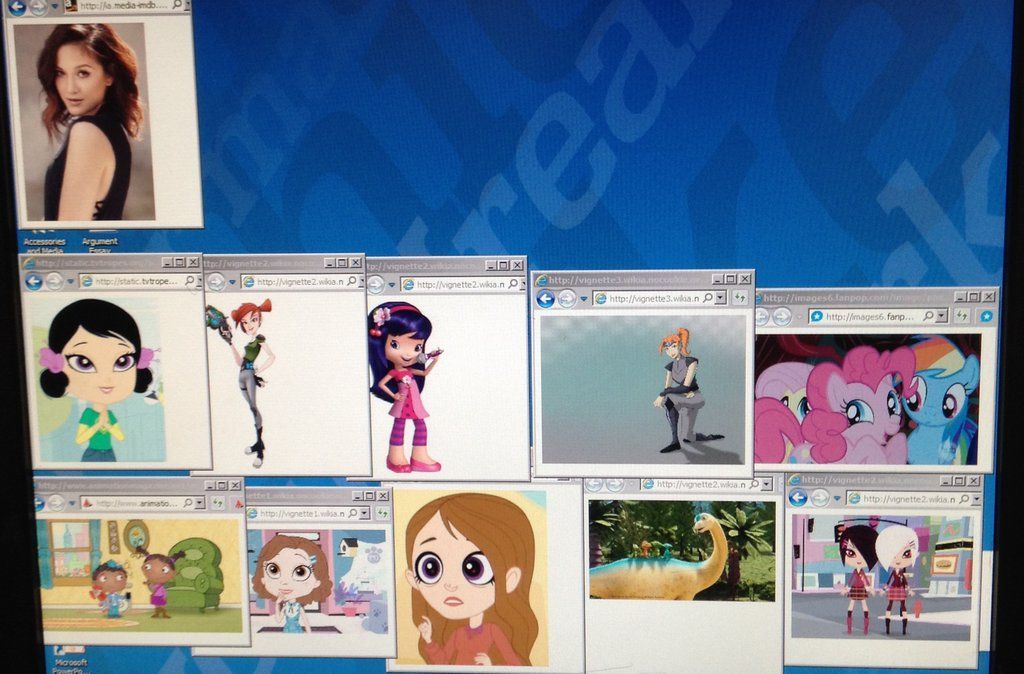1024x674 pixels.
Task: Click the fanpop address bar URL
Action: 870,317
